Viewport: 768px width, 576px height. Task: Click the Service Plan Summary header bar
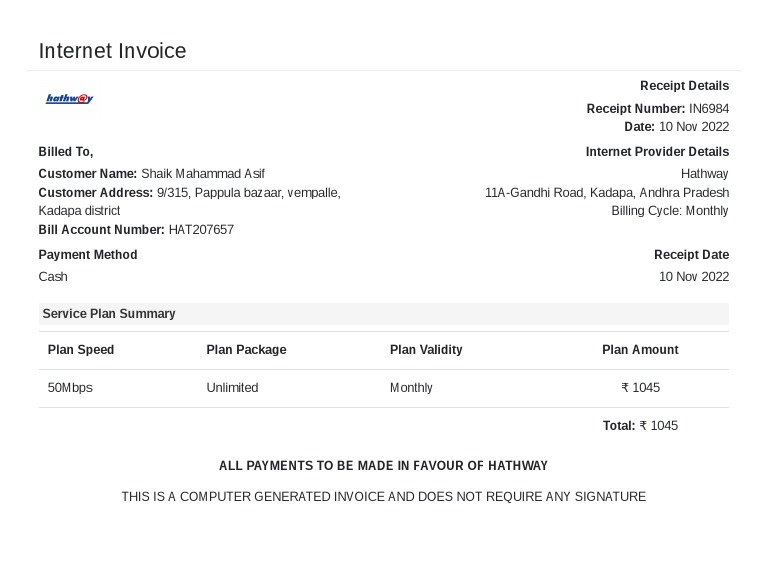point(384,314)
